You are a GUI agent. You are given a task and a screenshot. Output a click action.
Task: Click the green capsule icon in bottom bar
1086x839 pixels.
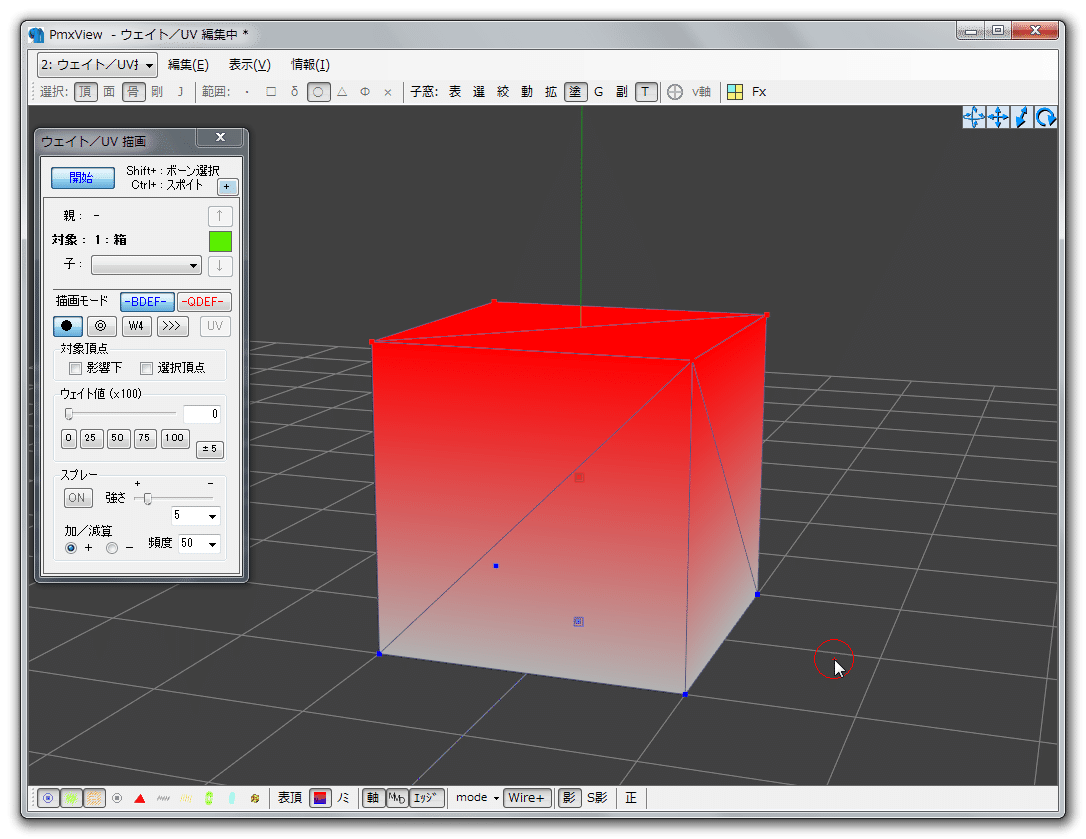tap(208, 798)
